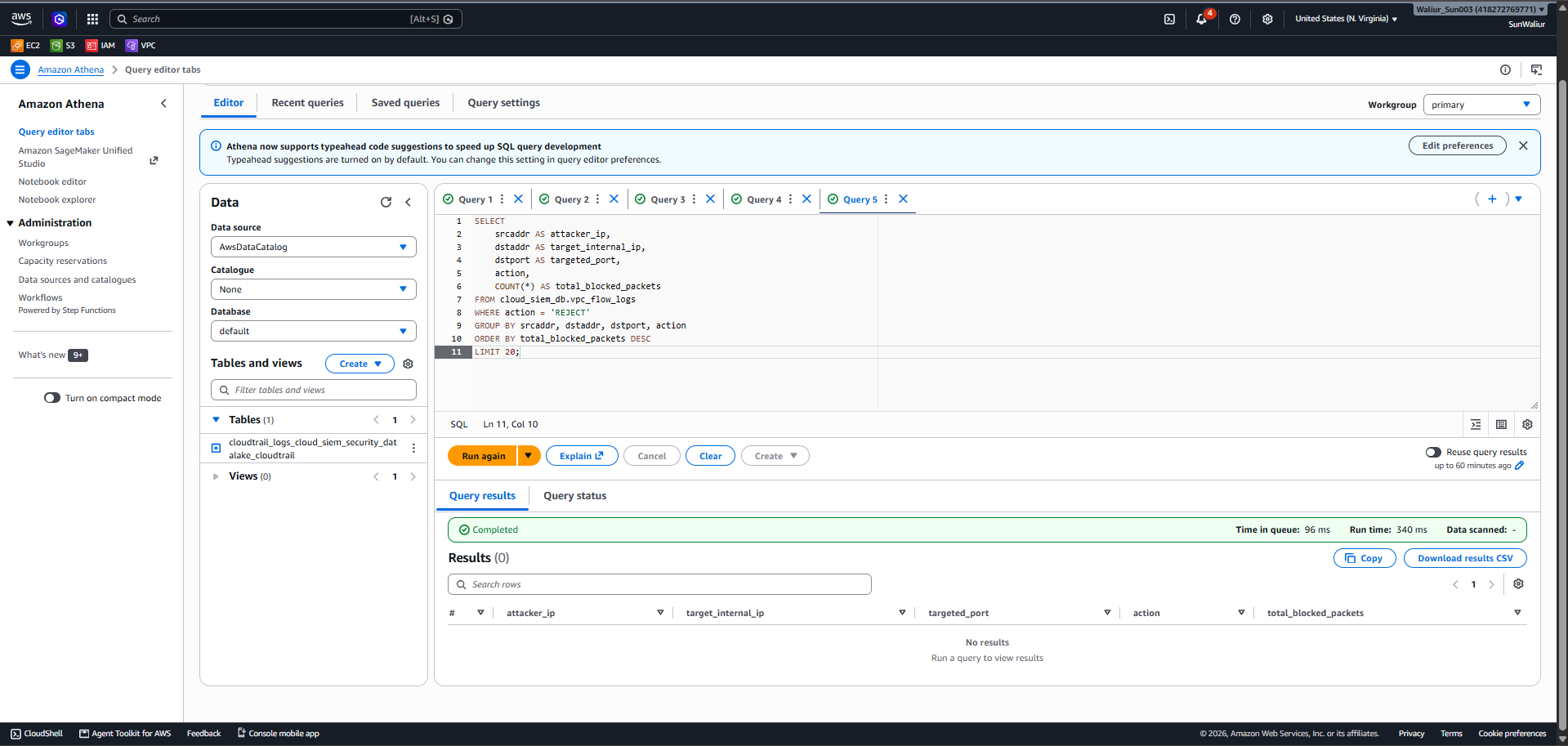
Task: Open results table settings gear
Action: tap(1518, 584)
